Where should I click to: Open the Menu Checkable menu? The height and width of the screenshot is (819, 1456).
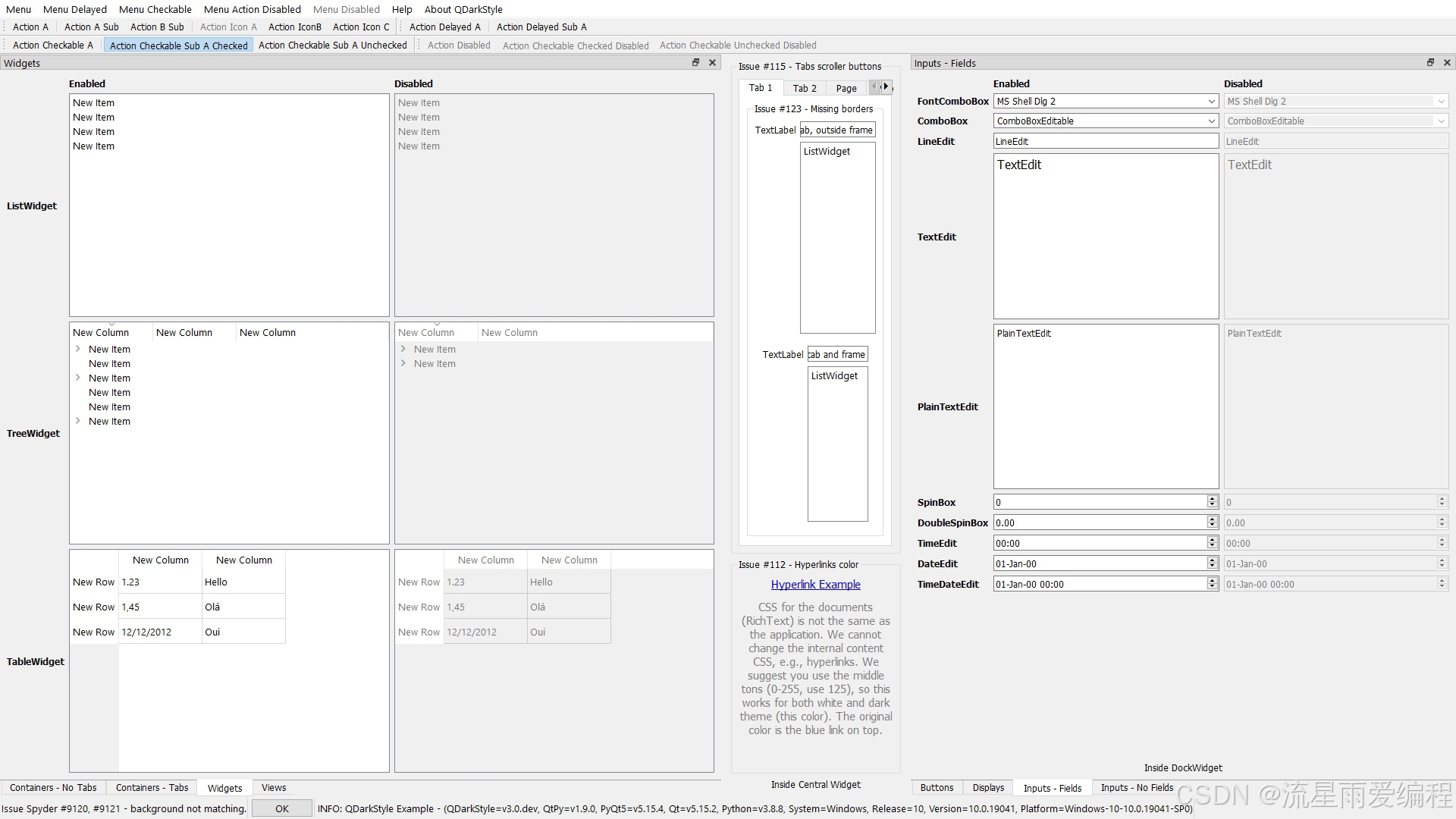click(x=155, y=10)
